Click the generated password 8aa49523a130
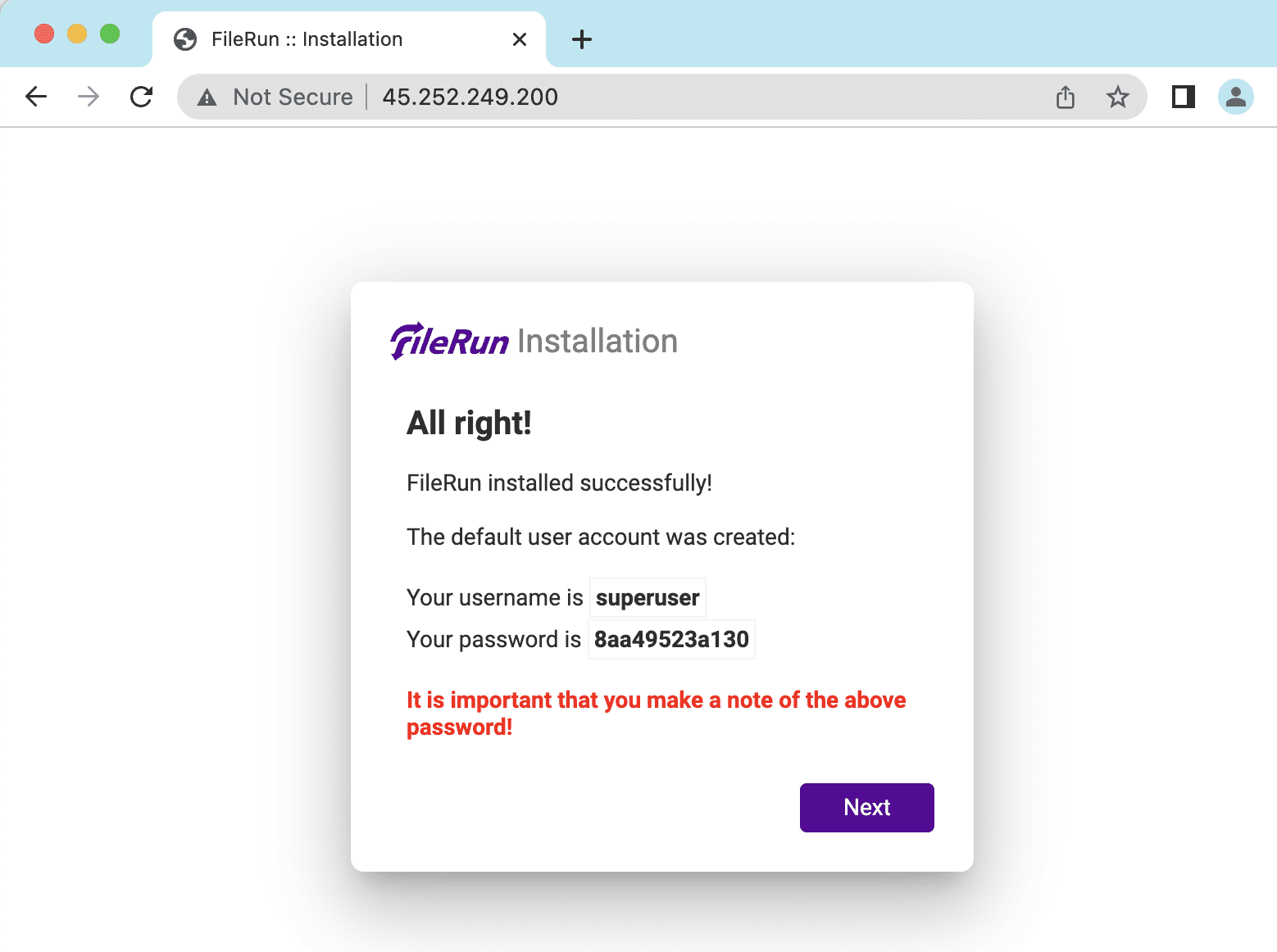1277x952 pixels. (x=671, y=640)
